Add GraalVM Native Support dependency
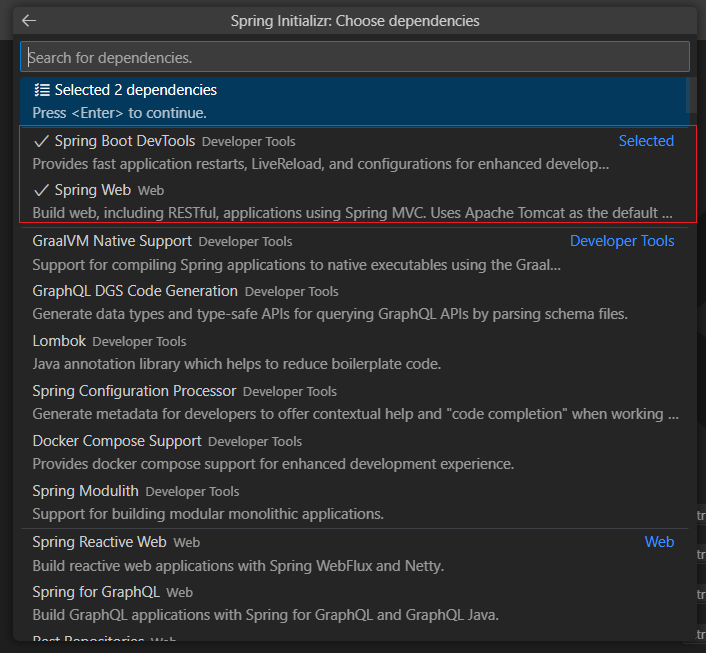This screenshot has width=706, height=653. click(355, 253)
